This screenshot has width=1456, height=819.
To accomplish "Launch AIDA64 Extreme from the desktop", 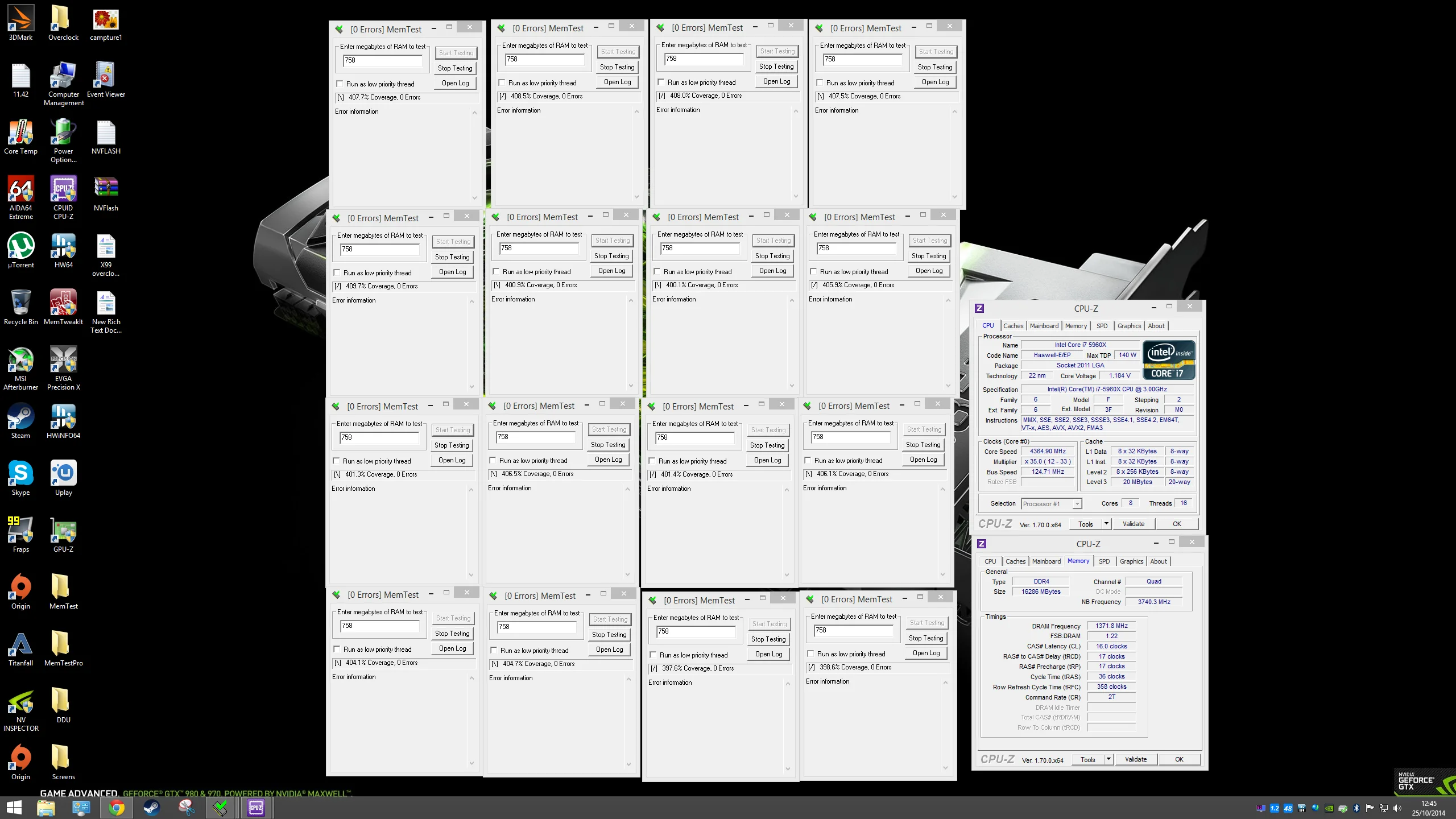I will click(20, 198).
